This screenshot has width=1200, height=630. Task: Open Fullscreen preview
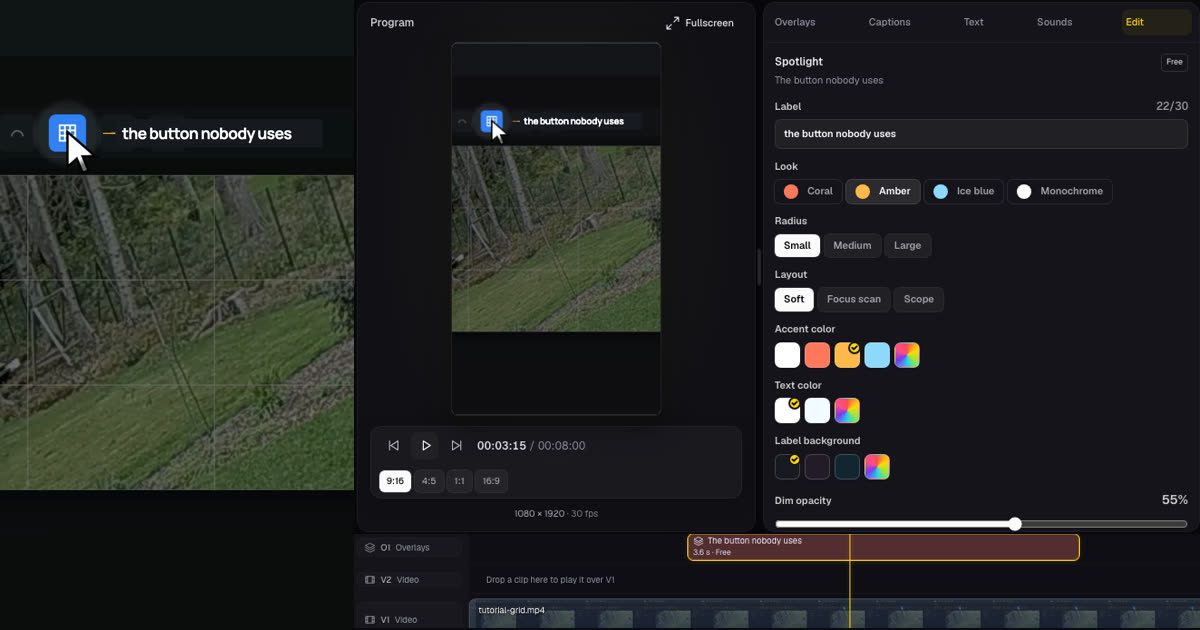[x=700, y=23]
